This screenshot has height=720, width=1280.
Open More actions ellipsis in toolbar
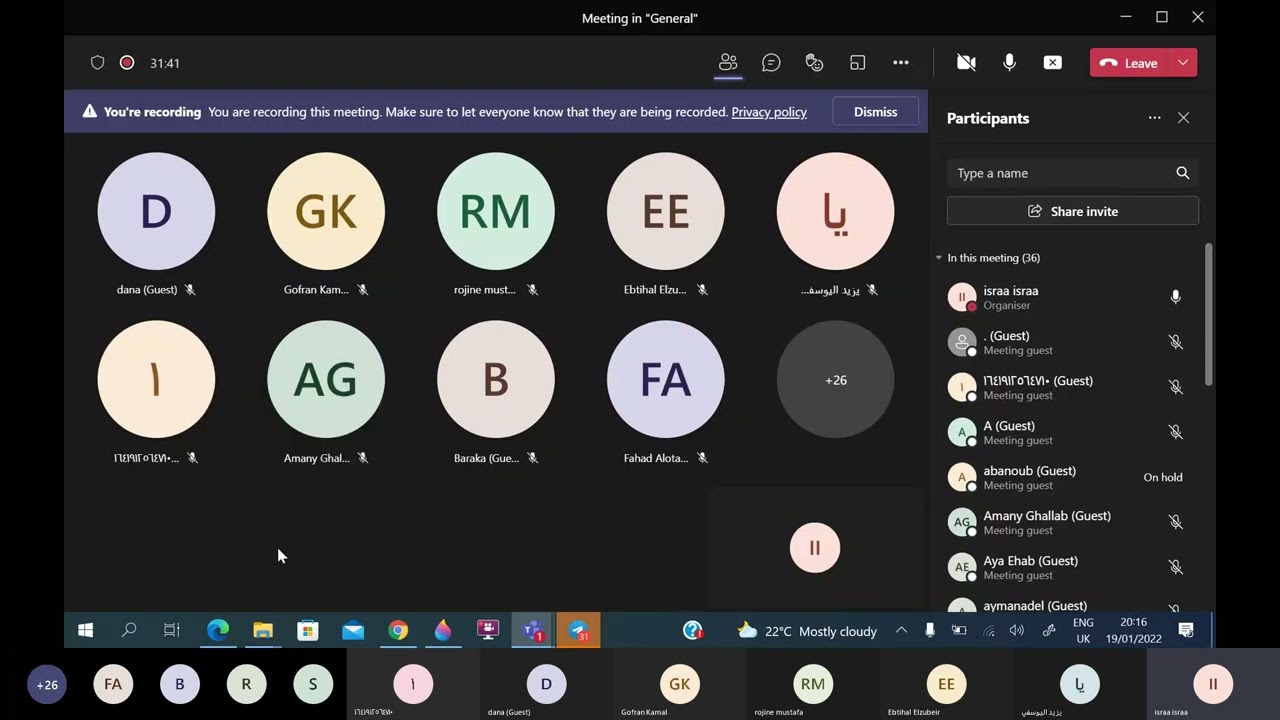pyautogui.click(x=901, y=63)
